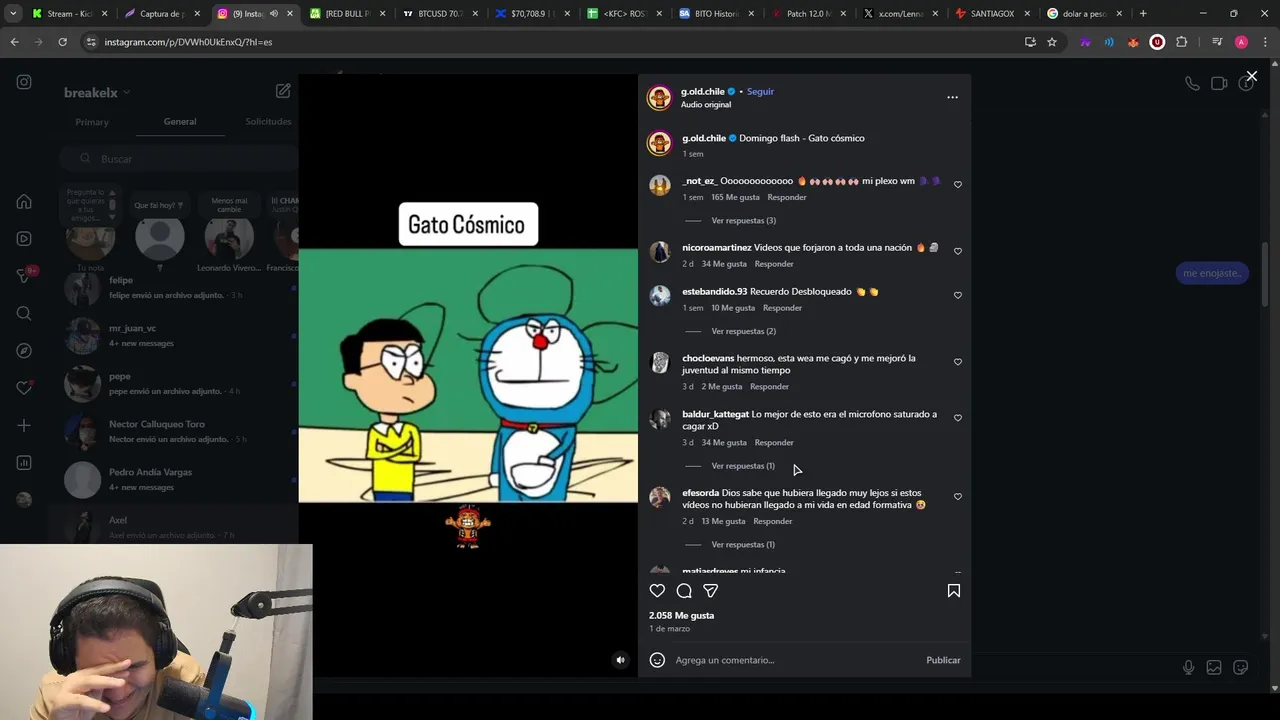Click the instagram.com address bar
Image resolution: width=1280 pixels, height=720 pixels.
pyautogui.click(x=550, y=42)
